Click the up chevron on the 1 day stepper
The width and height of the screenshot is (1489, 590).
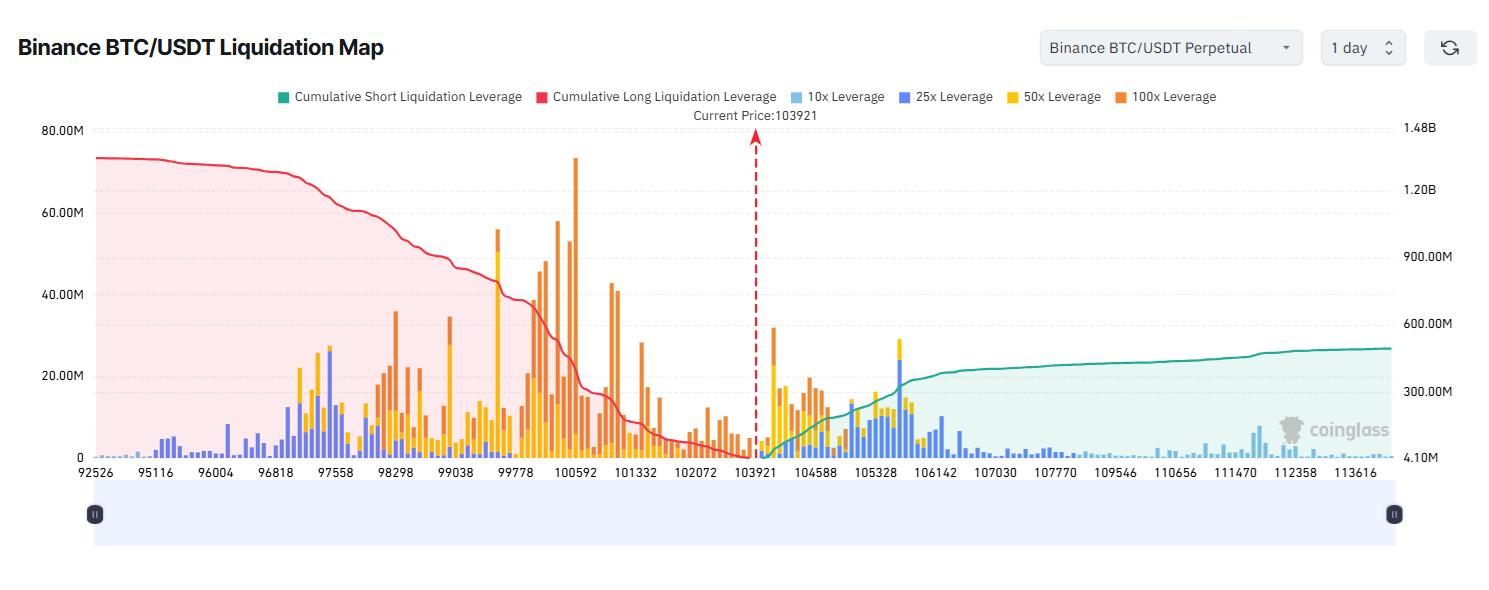point(1388,42)
